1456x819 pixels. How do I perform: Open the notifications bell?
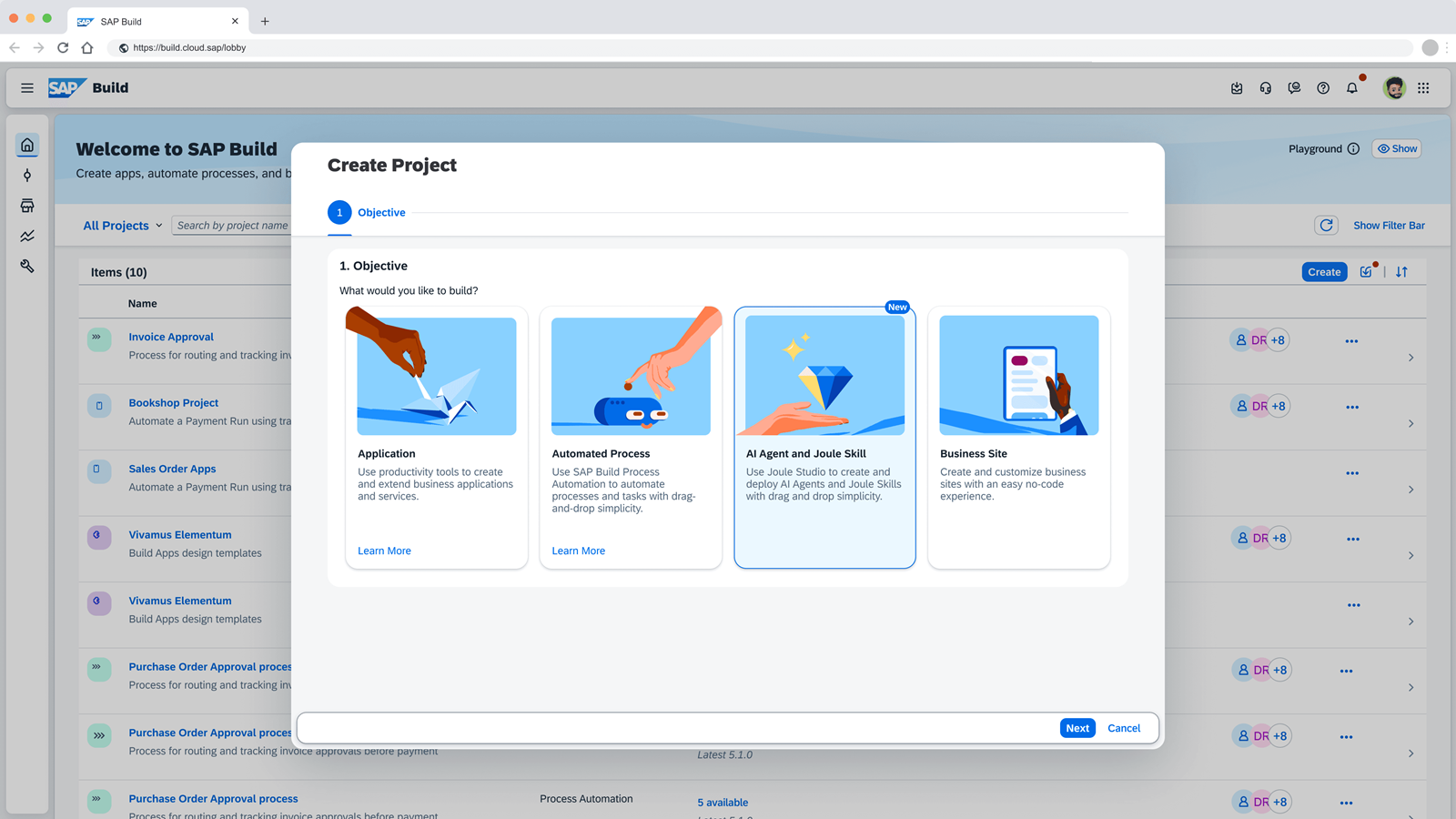click(x=1352, y=88)
